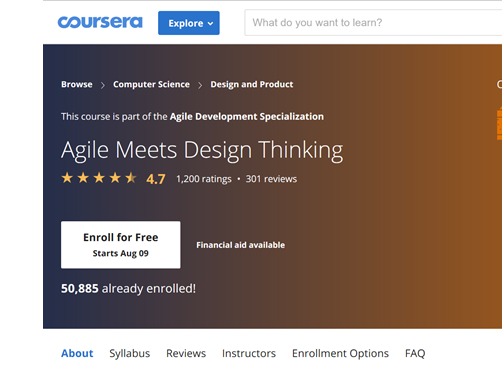Switch to the Reviews tab
The width and height of the screenshot is (502, 376).
186,353
